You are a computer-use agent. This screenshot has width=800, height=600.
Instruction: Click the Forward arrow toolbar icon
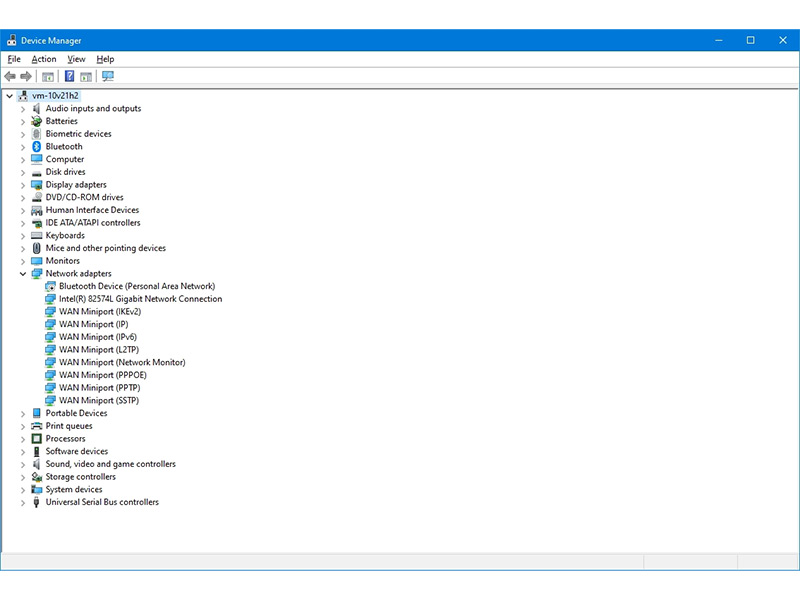26,77
